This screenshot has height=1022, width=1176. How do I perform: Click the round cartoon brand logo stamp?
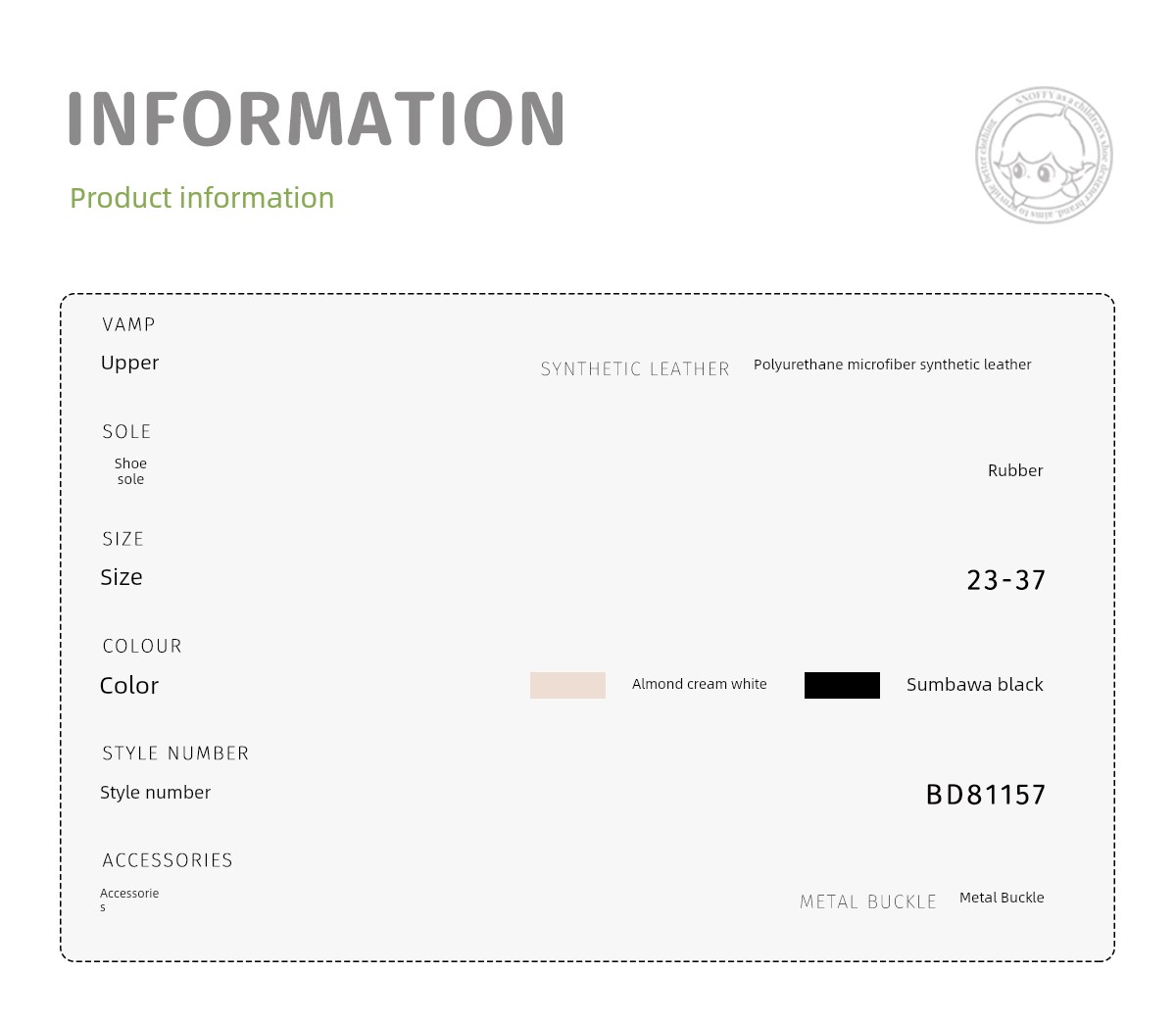1044,155
